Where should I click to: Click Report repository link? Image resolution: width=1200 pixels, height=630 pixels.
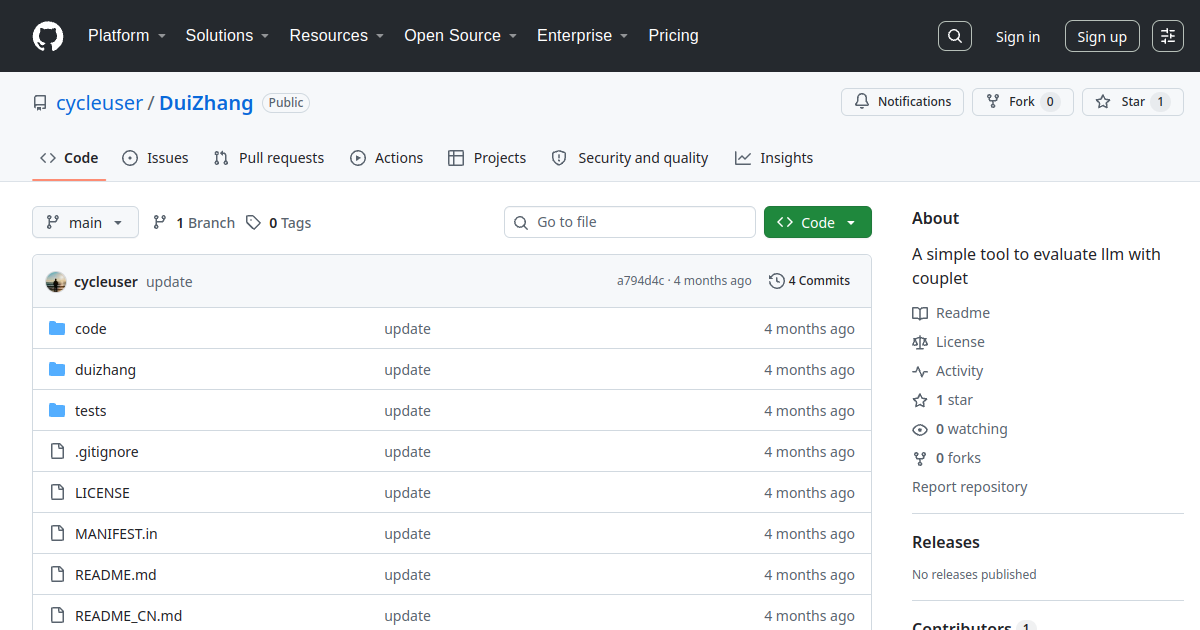970,487
